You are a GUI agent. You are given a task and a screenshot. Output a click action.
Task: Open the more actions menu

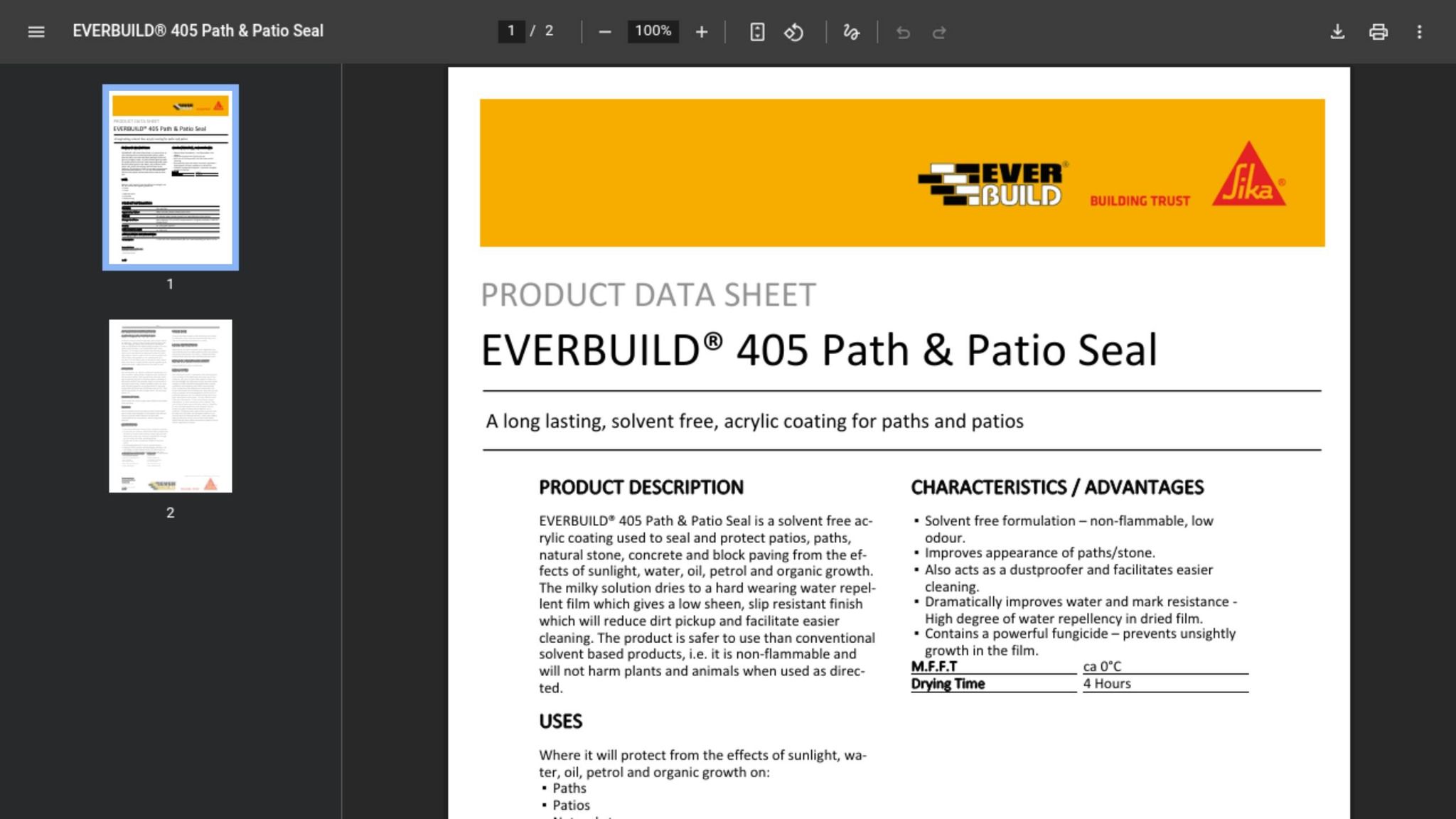coord(1420,32)
